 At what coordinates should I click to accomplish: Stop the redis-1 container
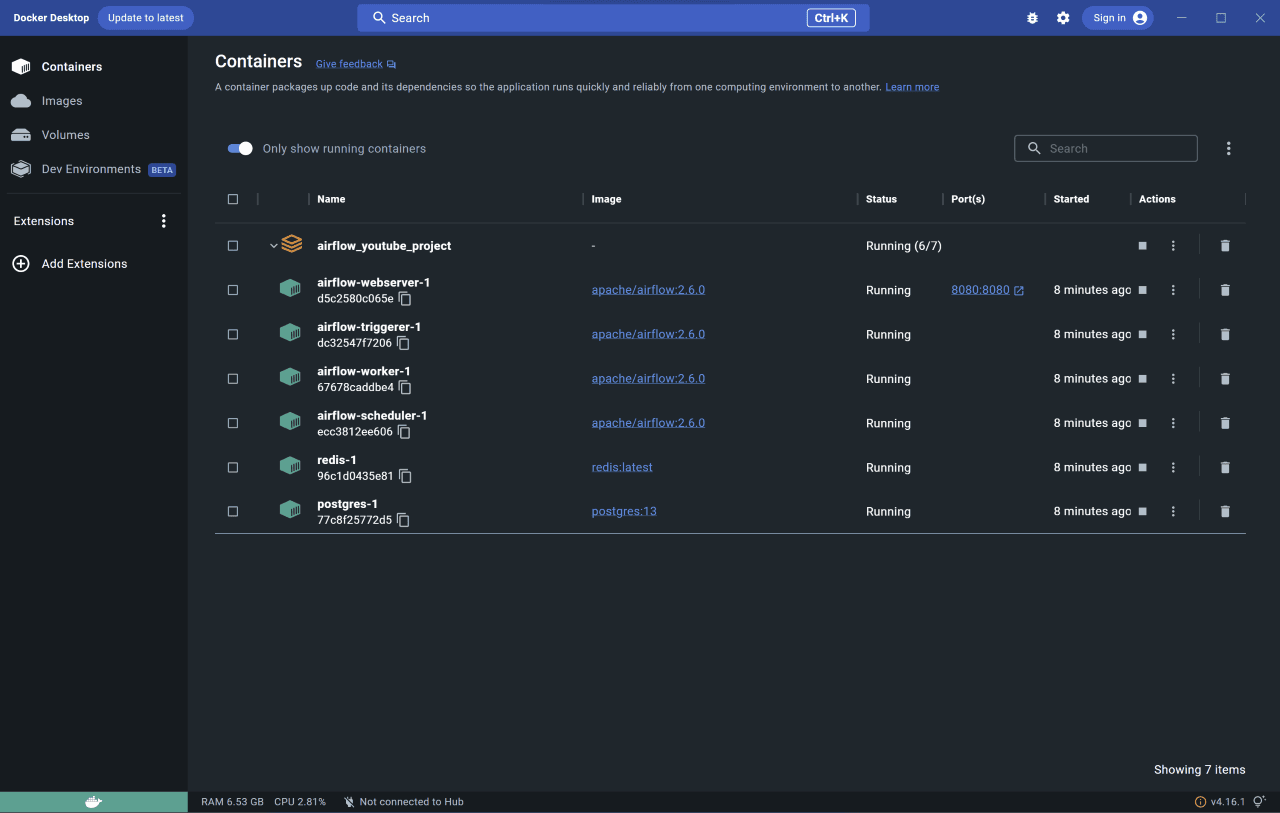point(1143,467)
